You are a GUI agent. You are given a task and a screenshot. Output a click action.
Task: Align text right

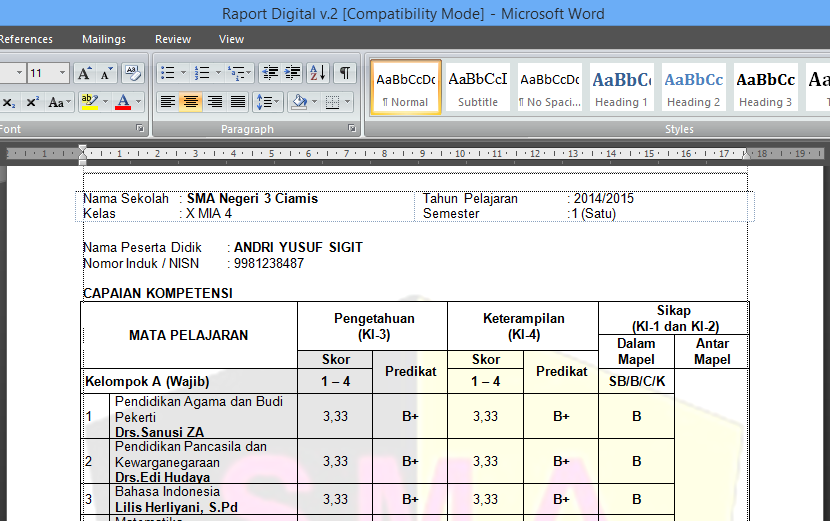coord(214,102)
